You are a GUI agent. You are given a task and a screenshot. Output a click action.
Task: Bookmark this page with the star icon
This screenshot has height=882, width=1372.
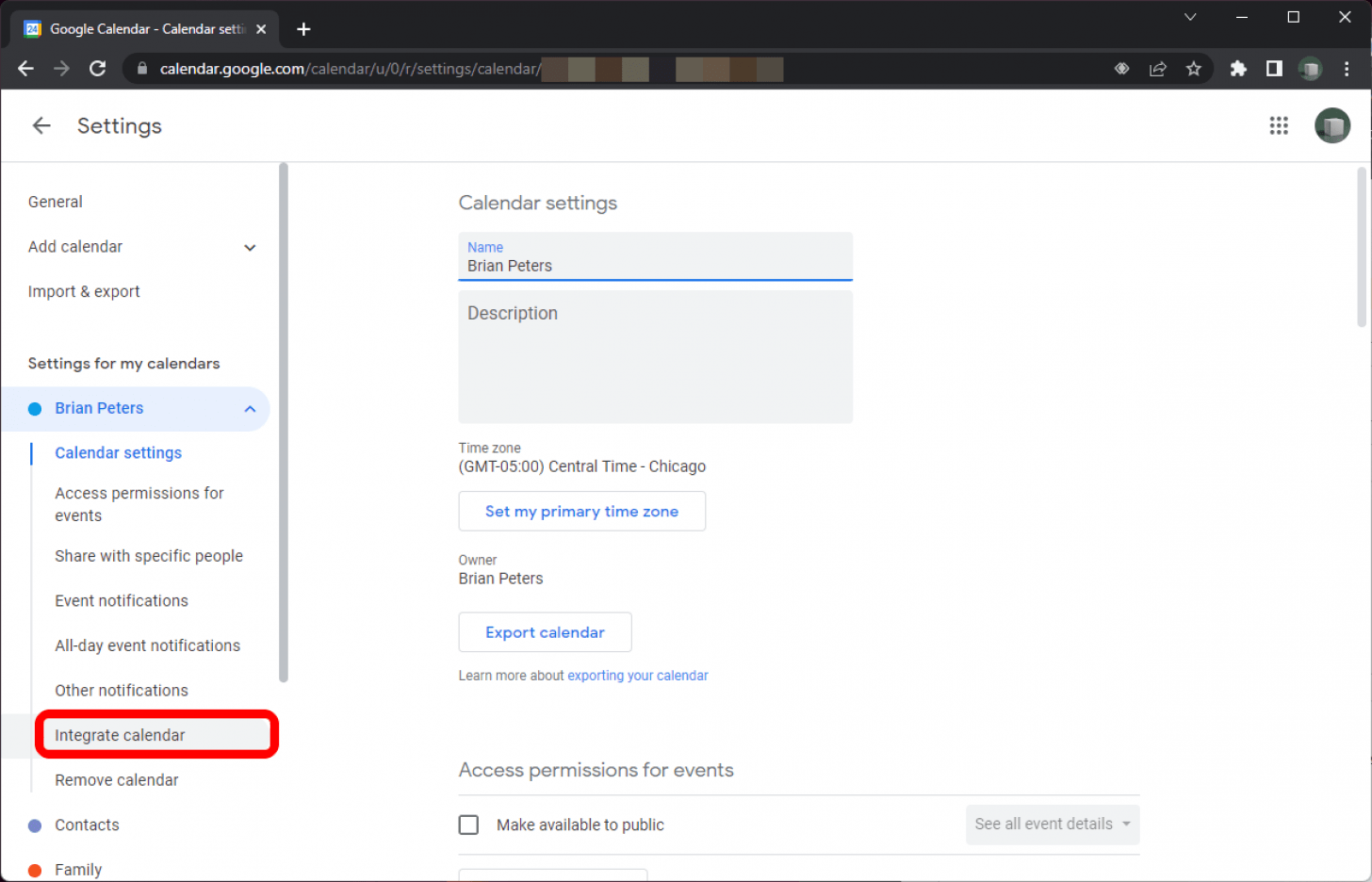coord(1194,69)
